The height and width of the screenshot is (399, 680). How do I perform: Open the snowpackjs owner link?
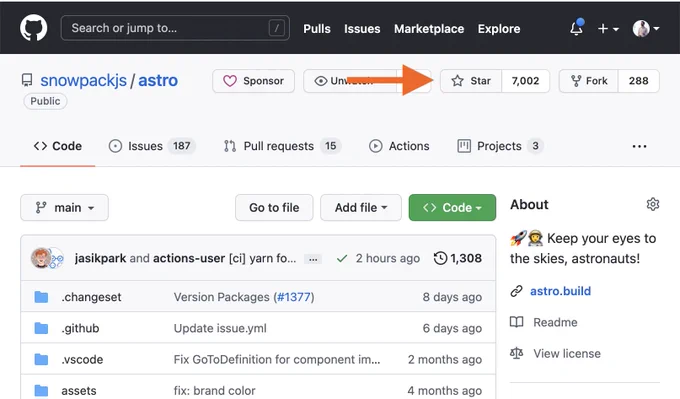[83, 81]
